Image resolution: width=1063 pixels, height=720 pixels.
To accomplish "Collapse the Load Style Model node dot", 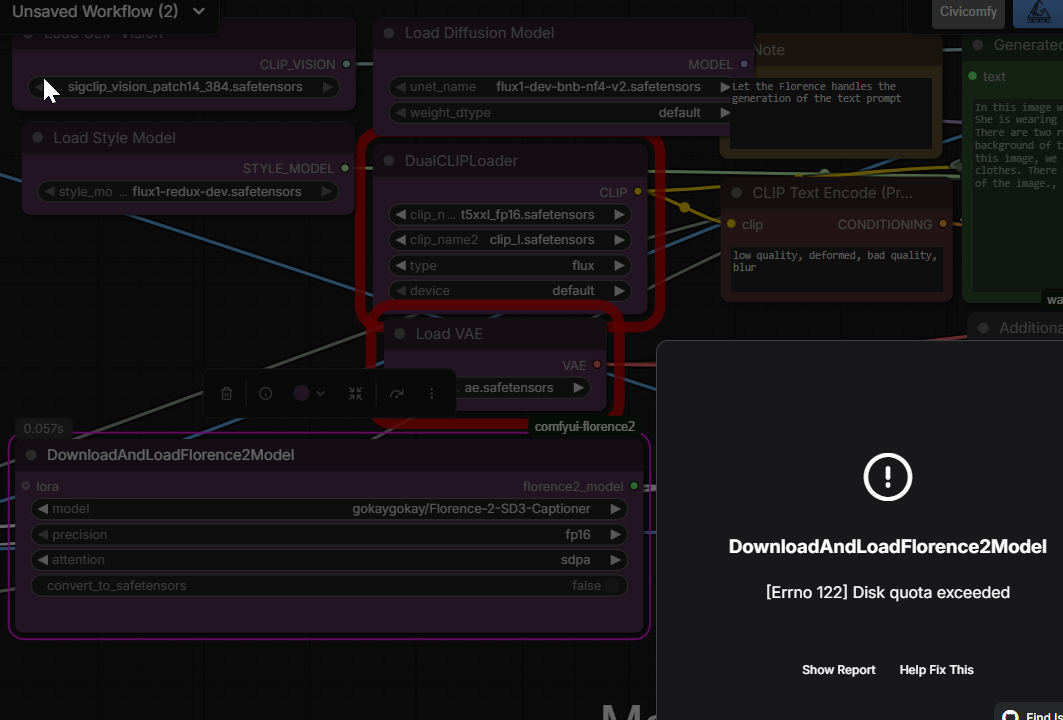I will tap(38, 138).
